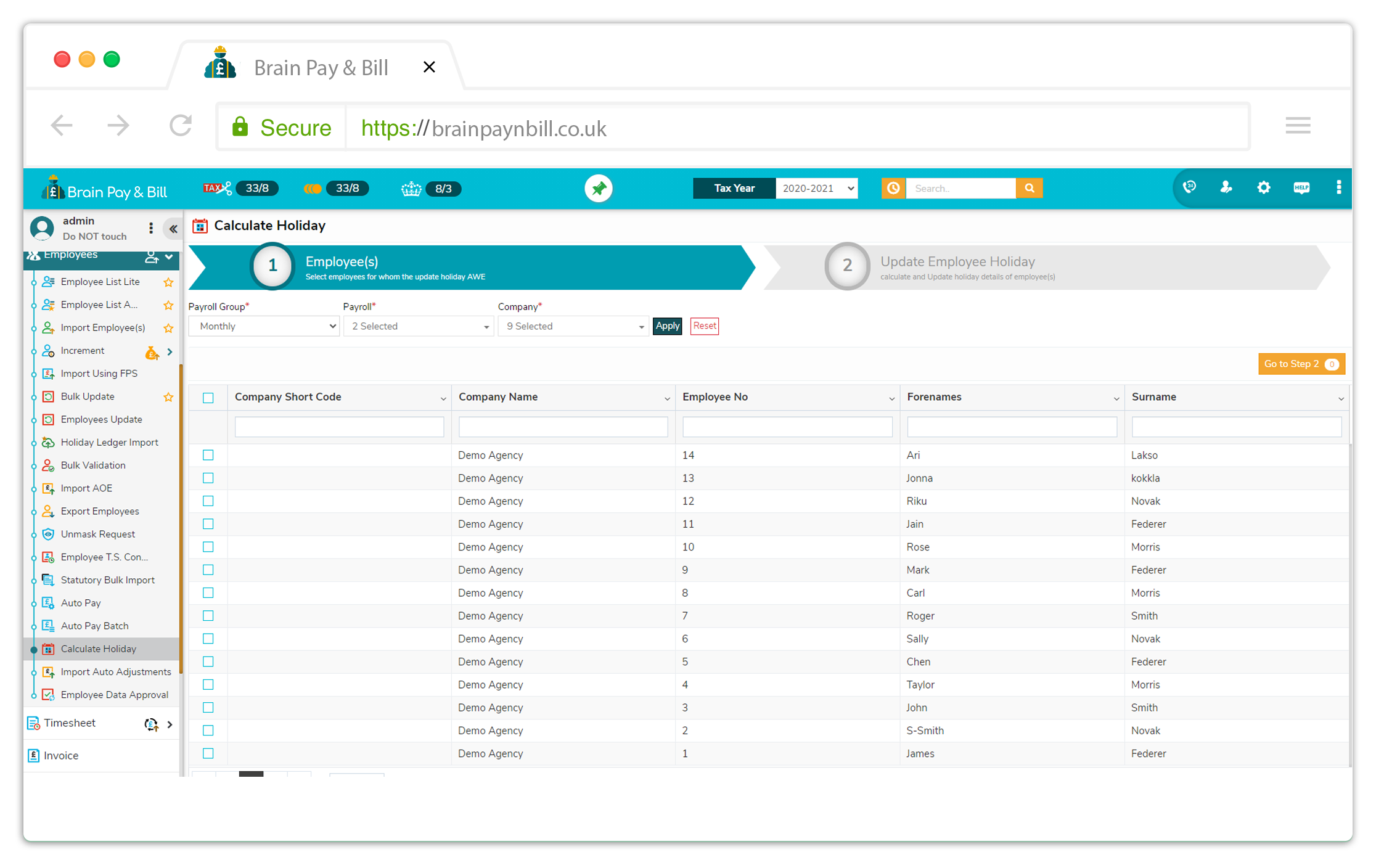Open the Help icon in header
Screen dimensions: 1376x868
point(1301,187)
